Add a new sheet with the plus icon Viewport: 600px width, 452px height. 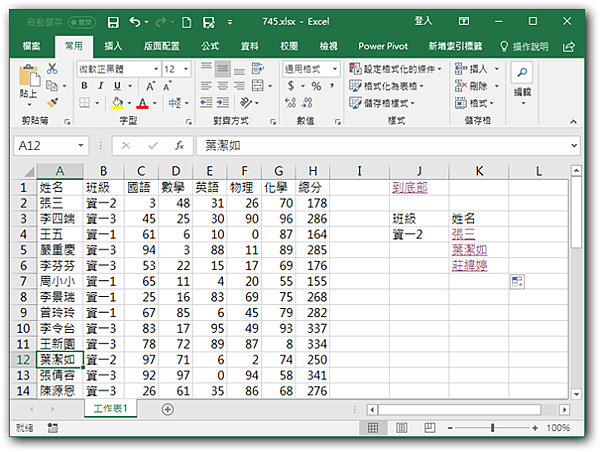point(168,410)
